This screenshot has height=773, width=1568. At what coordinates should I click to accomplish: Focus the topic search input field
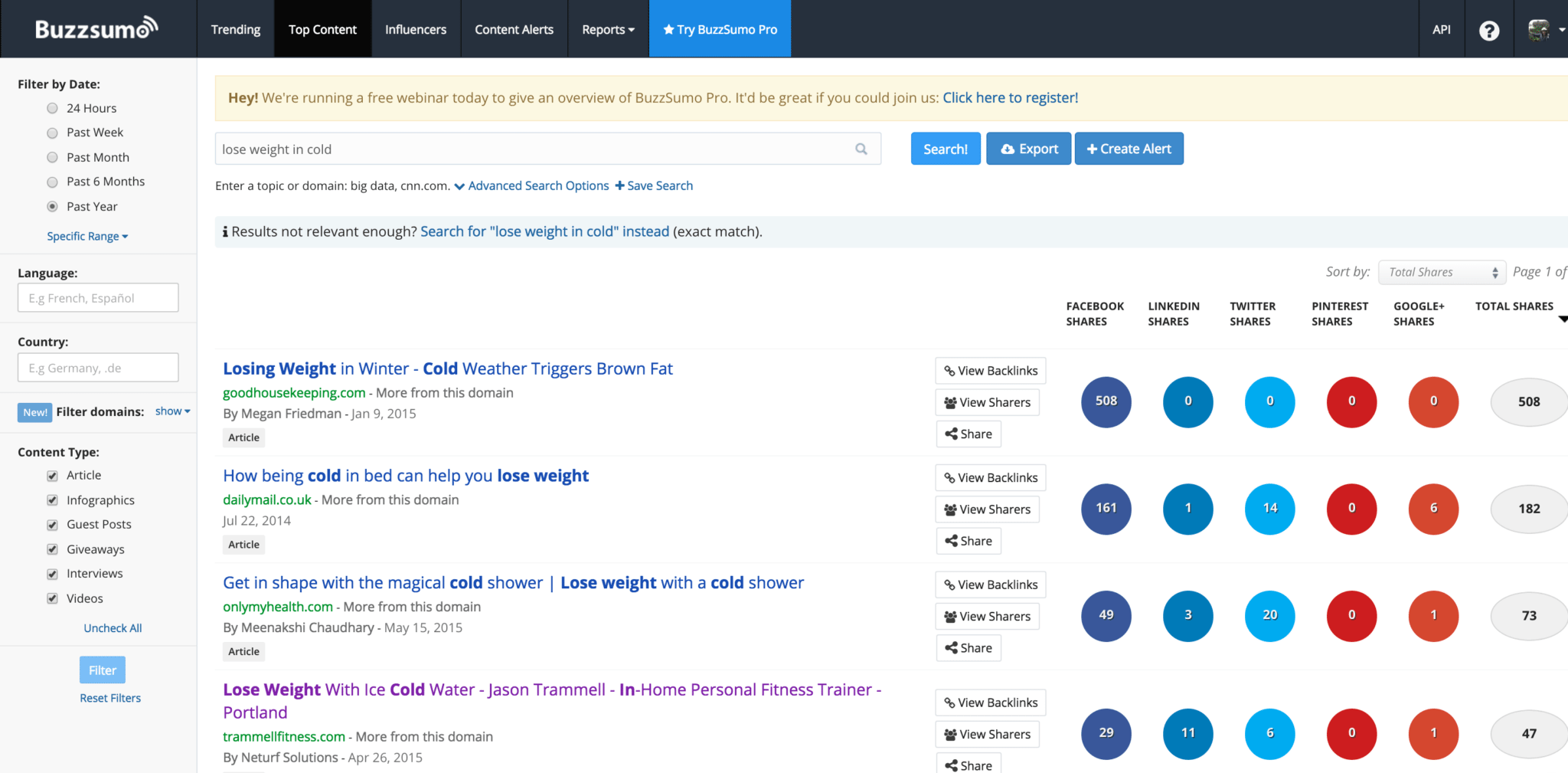548,149
